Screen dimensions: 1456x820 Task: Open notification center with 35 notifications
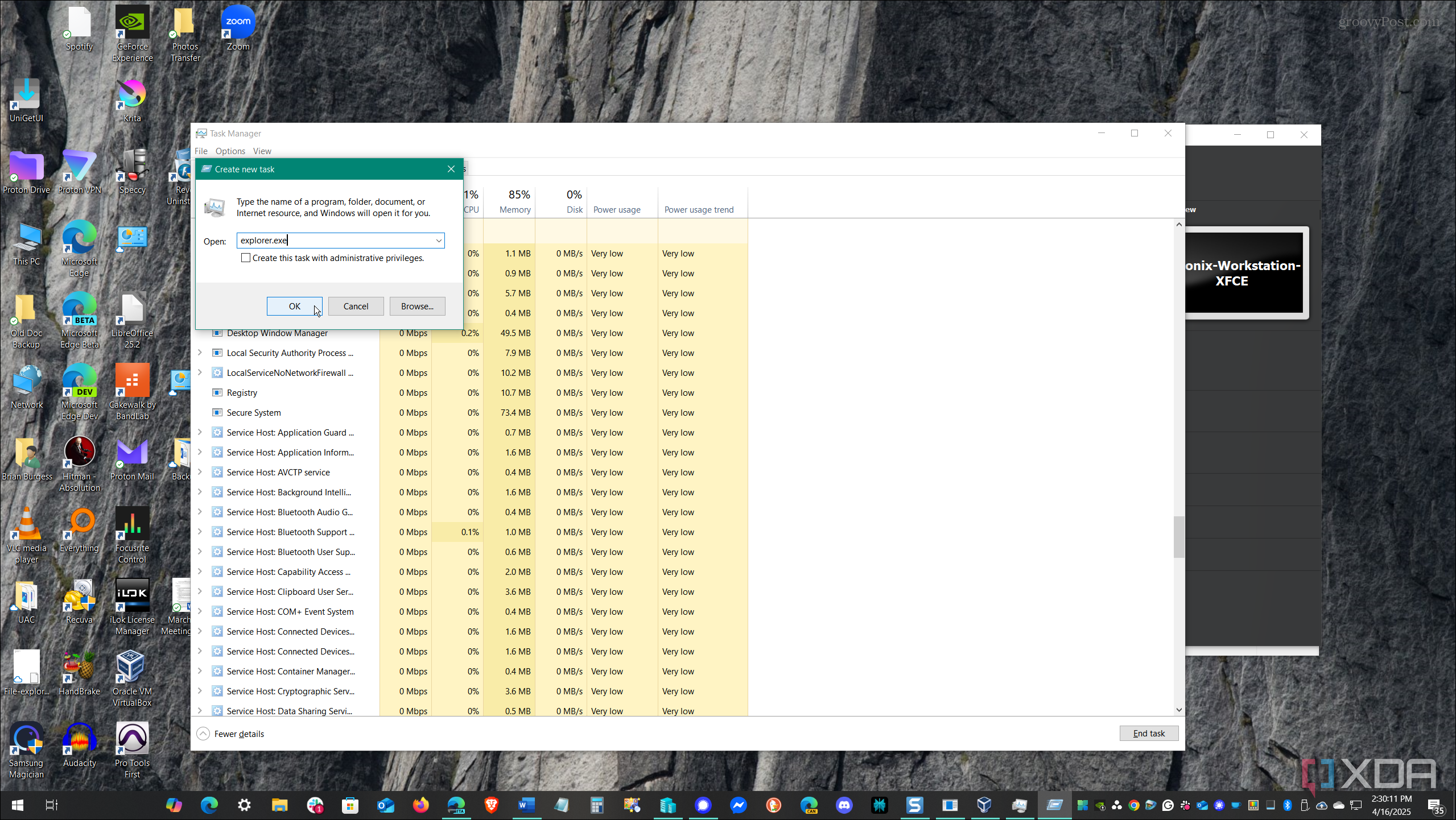(1436, 806)
